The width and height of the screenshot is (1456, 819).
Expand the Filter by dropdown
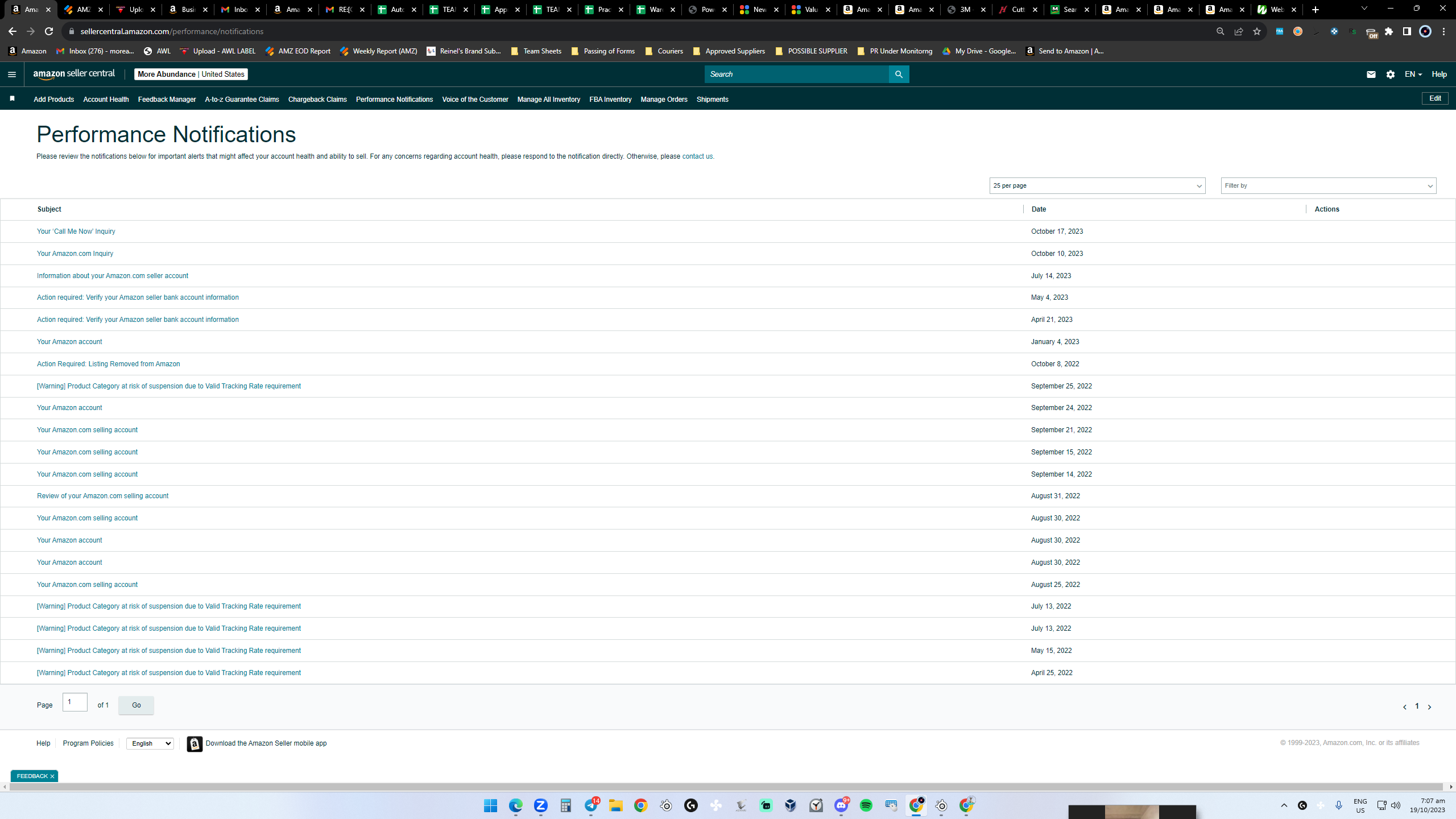(1329, 186)
